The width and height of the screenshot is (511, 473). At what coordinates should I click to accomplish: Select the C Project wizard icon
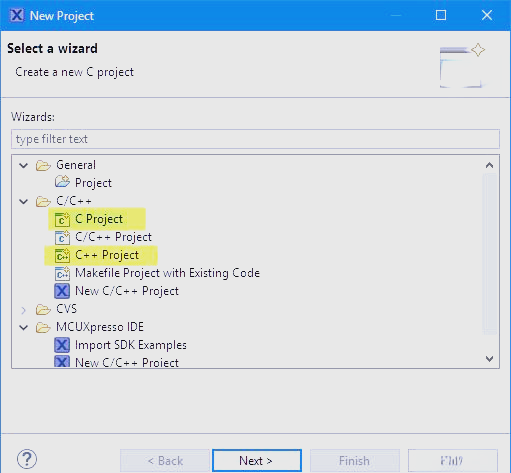pos(62,219)
